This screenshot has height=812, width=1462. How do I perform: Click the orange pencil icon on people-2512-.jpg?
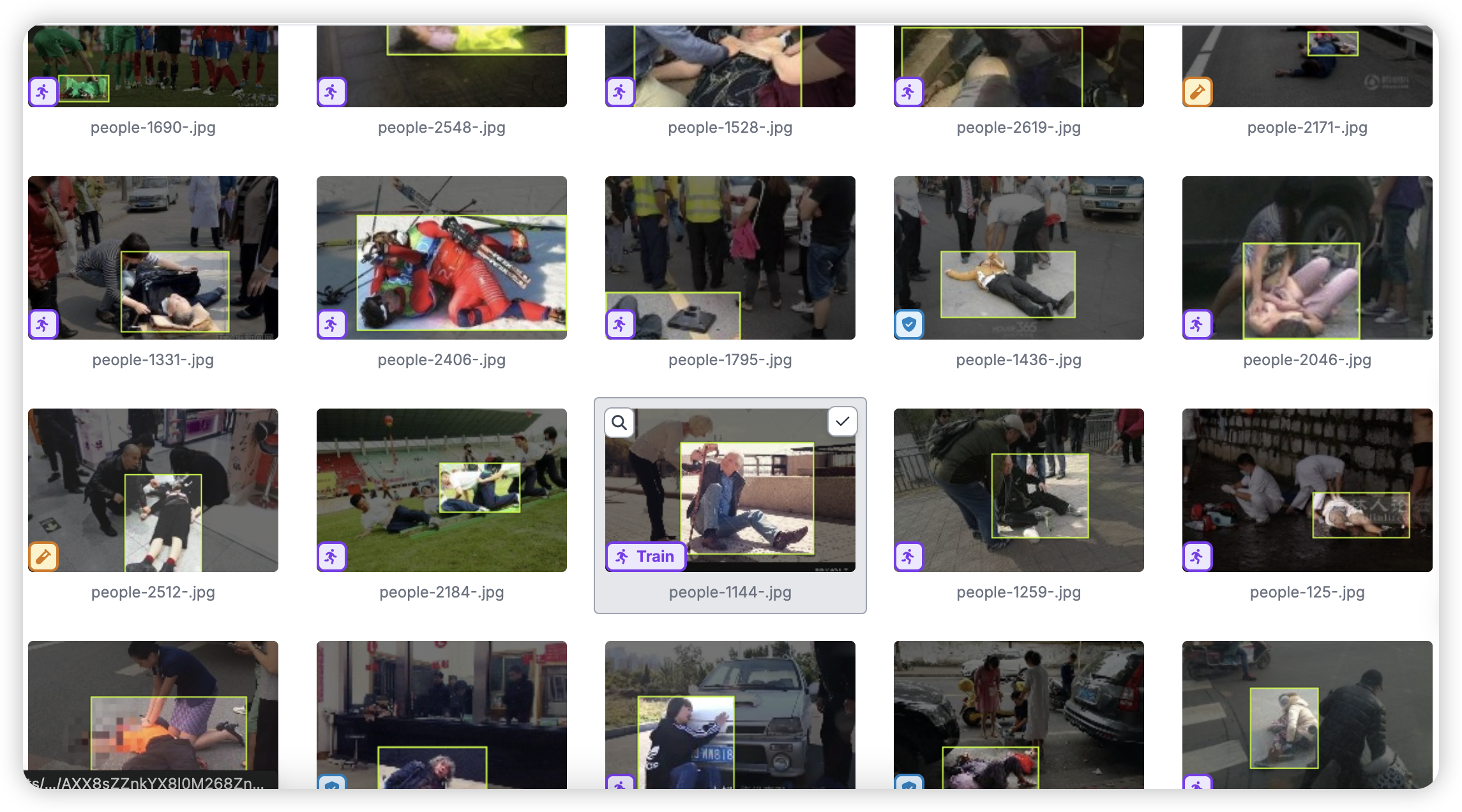click(43, 557)
